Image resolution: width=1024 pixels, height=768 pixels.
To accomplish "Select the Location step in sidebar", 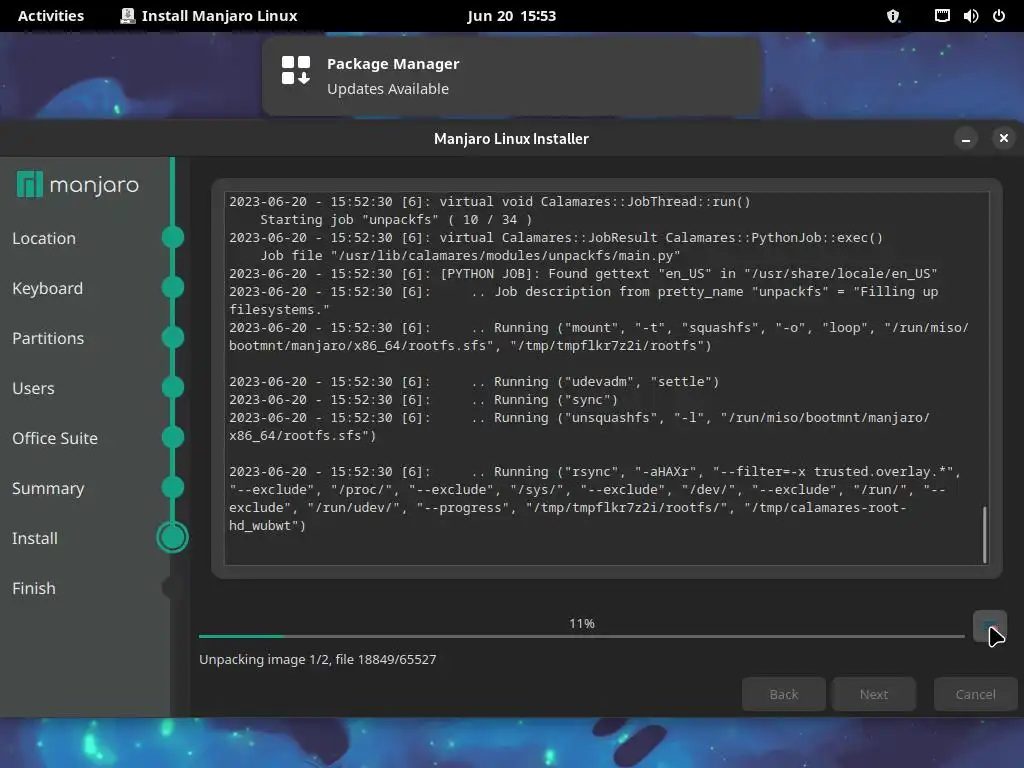I will coord(44,238).
